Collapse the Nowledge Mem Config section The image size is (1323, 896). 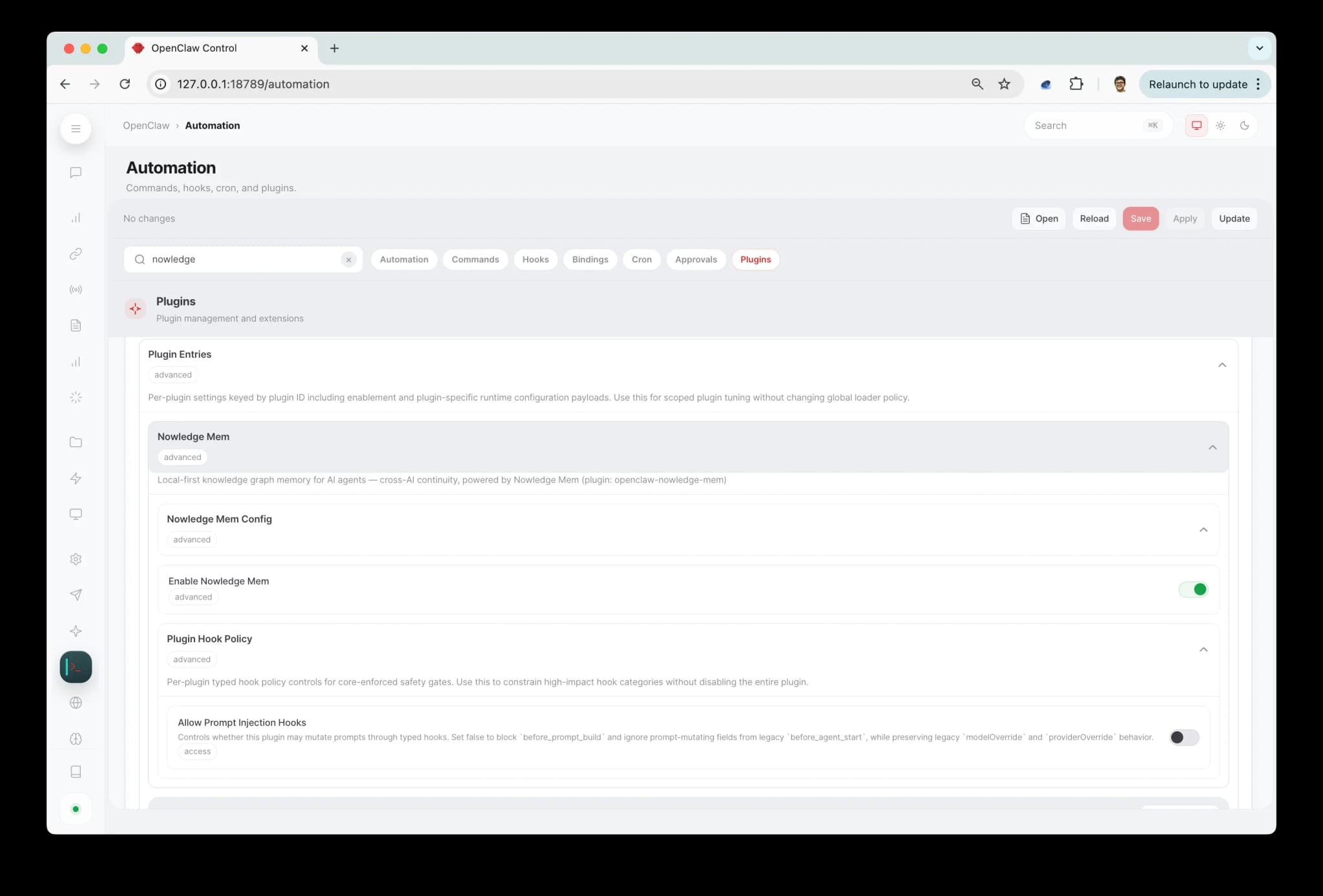pyautogui.click(x=1203, y=529)
